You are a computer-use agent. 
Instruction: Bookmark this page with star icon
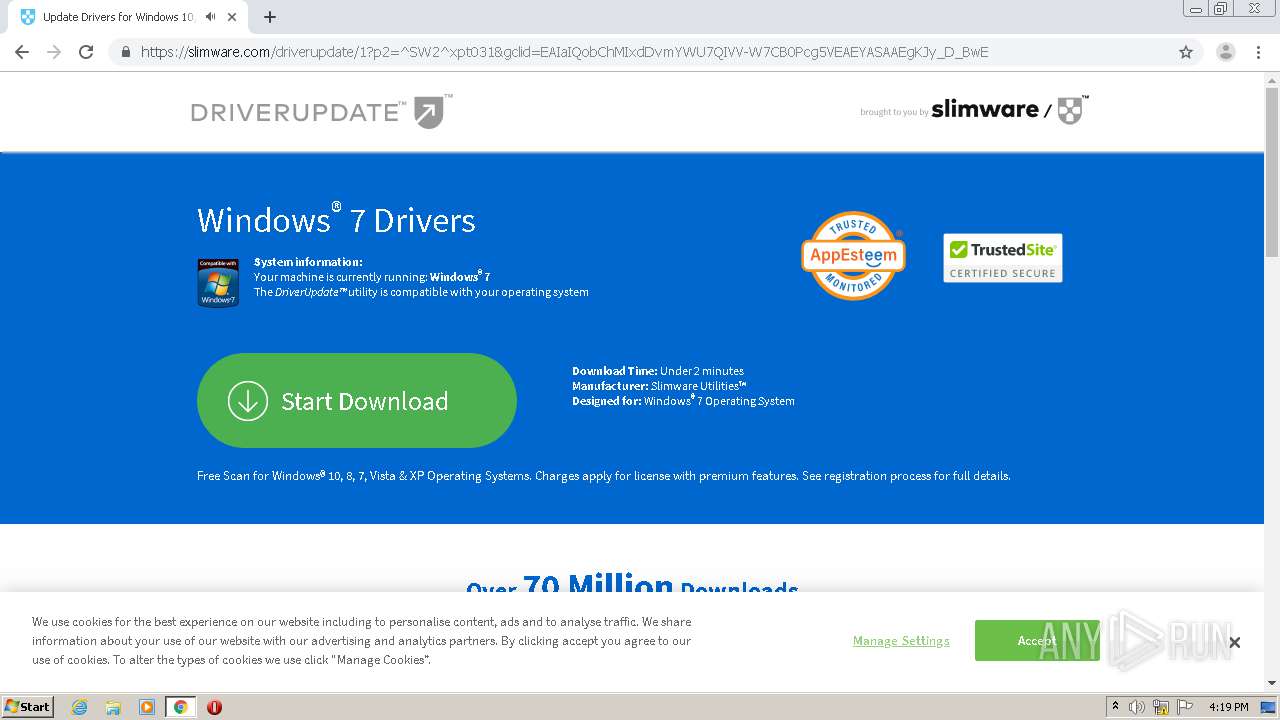click(x=1186, y=52)
